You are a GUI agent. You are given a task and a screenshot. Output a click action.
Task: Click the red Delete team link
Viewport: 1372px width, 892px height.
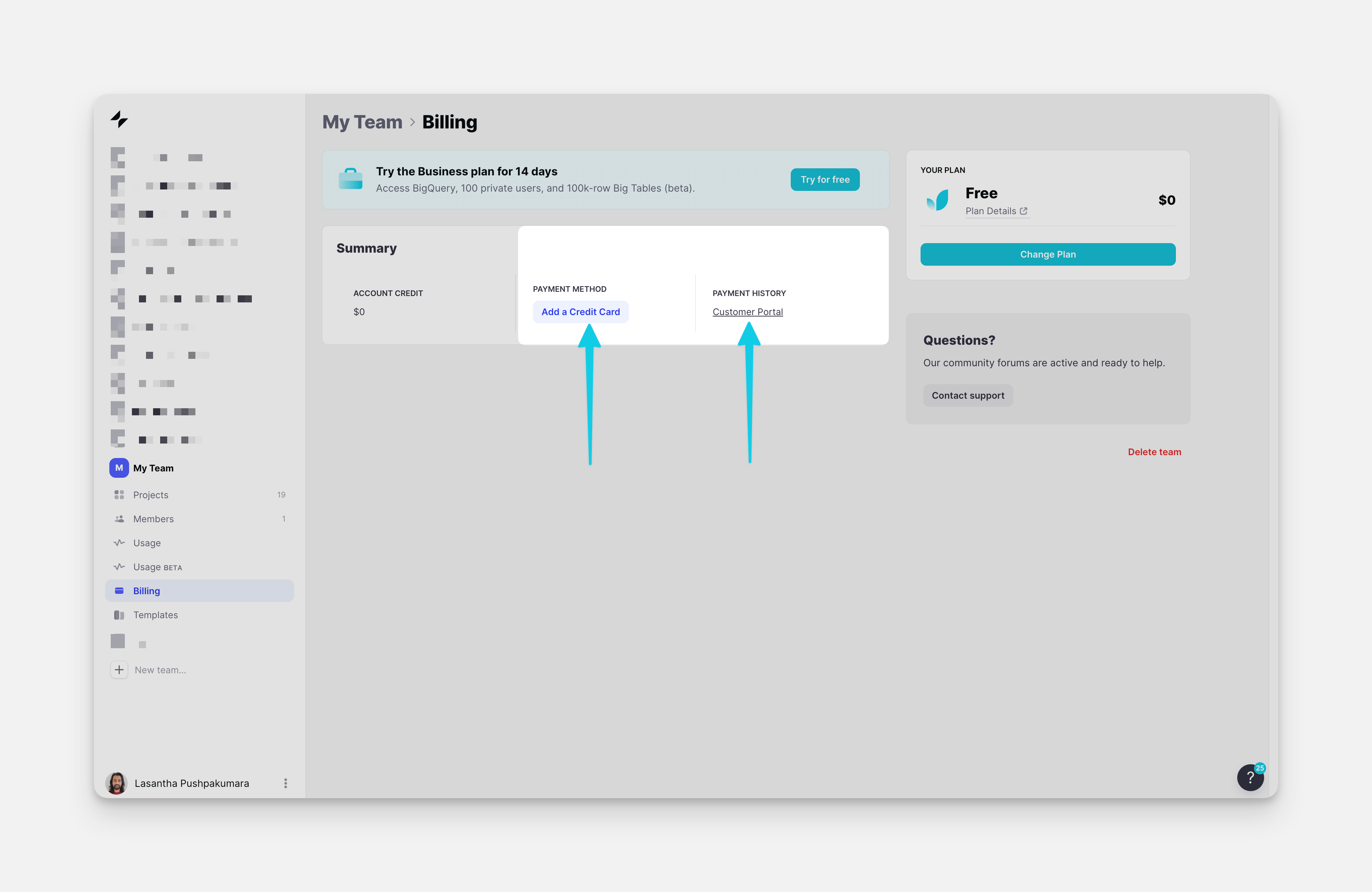tap(1154, 452)
